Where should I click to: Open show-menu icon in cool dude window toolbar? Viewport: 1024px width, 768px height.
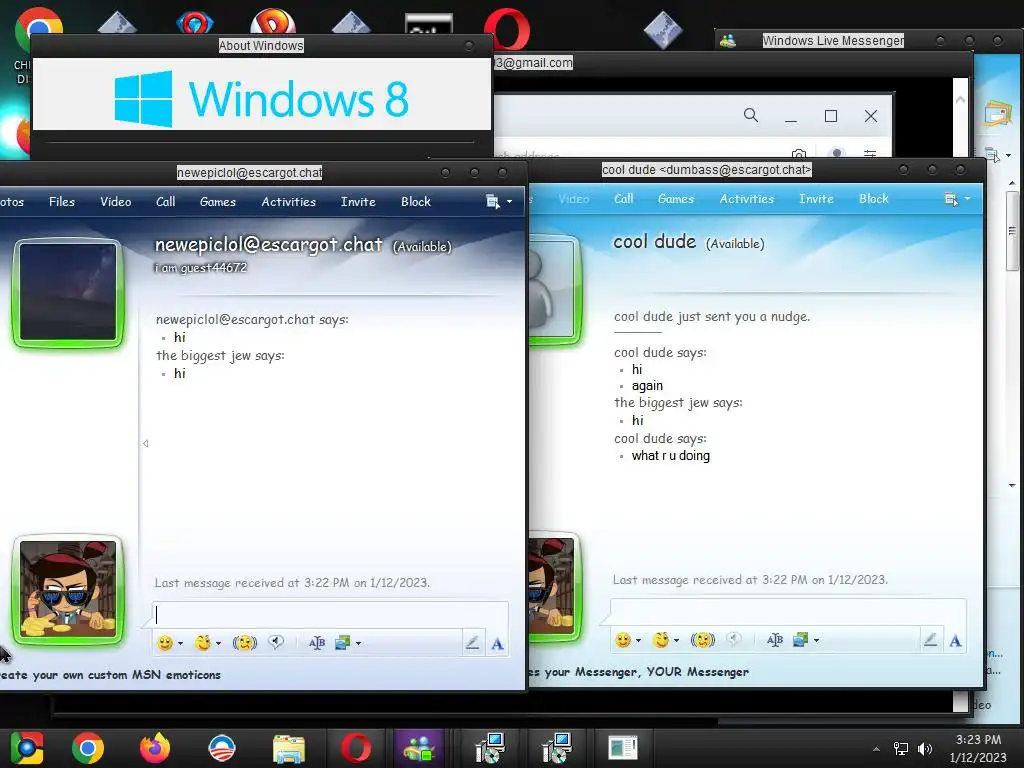pos(957,199)
